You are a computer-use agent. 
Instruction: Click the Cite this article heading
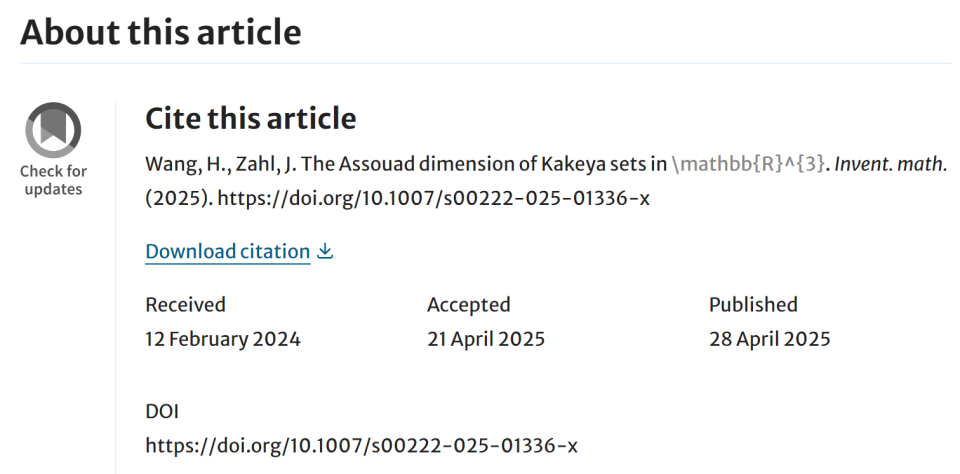(250, 118)
